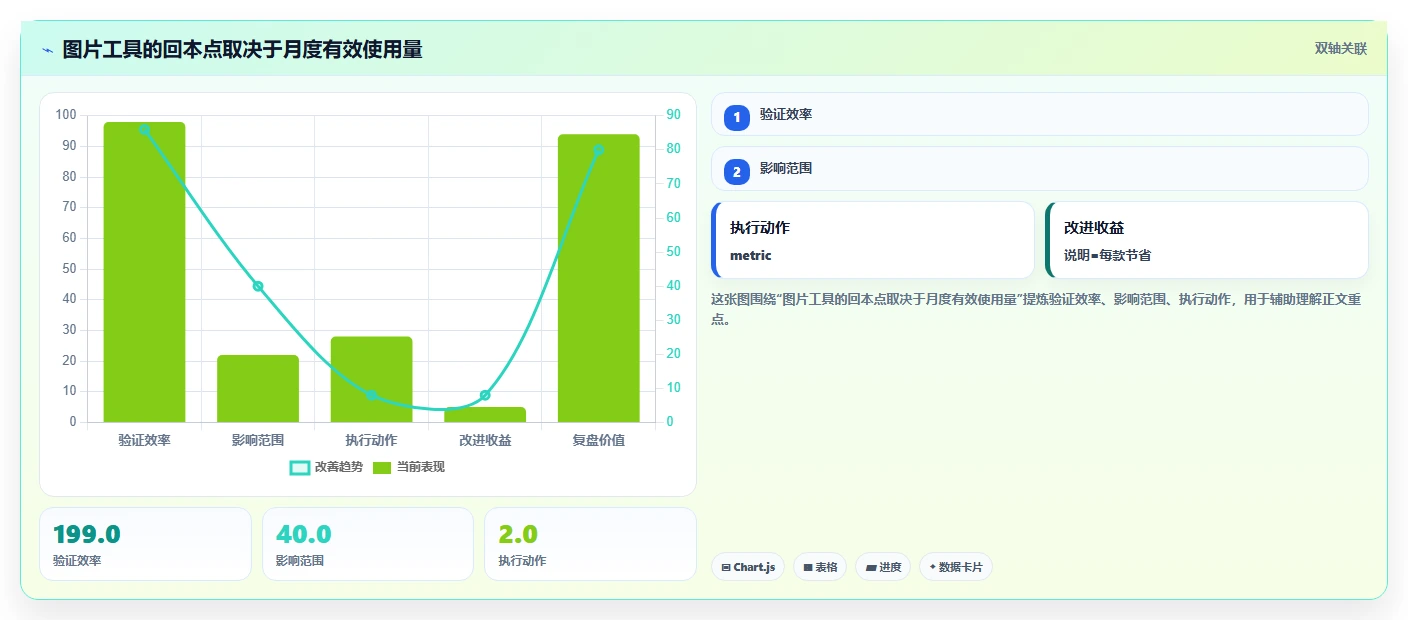Open the 执行动作 metric card
Screen dimensions: 1408x620
[872, 240]
